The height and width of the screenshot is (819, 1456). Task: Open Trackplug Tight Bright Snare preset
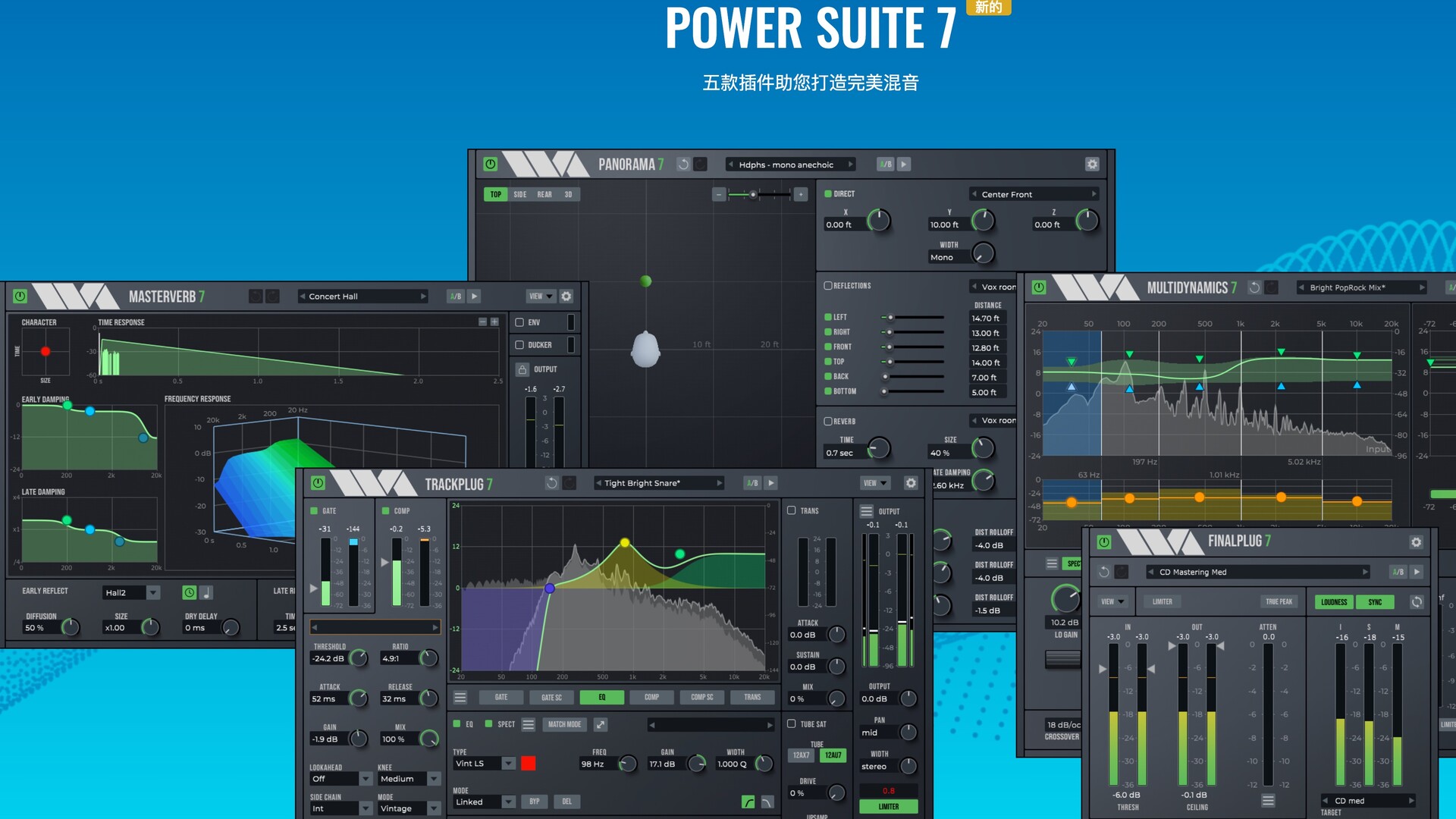[x=659, y=483]
